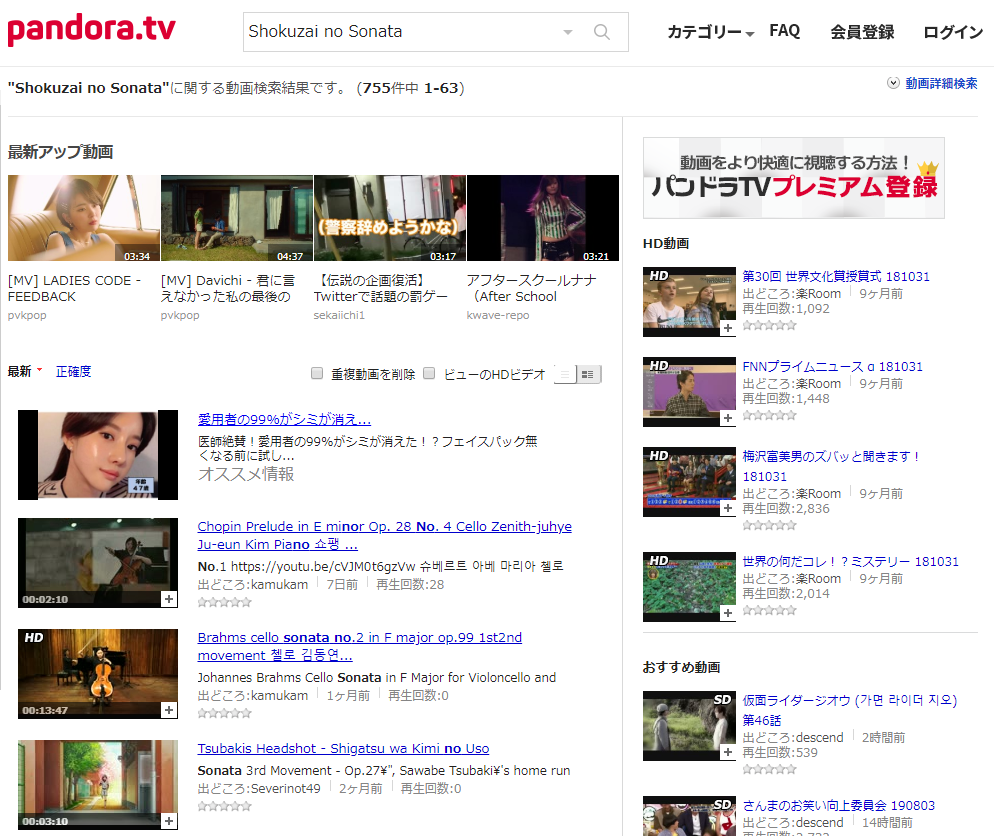
Task: Switch to detailed list view icon
Action: coord(588,374)
